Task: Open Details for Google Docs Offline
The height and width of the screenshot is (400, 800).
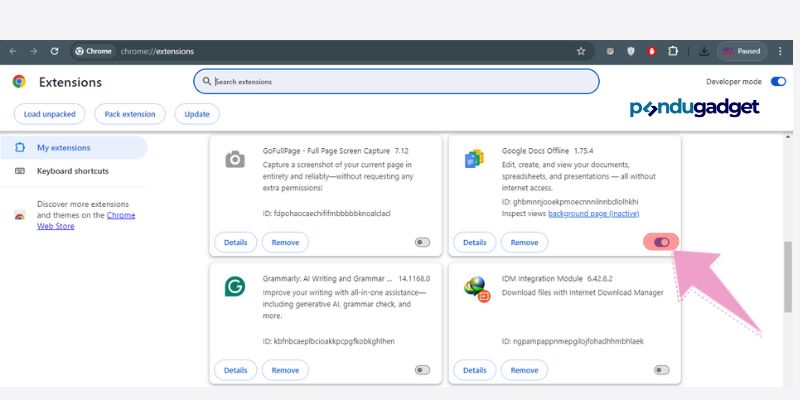Action: [x=474, y=242]
